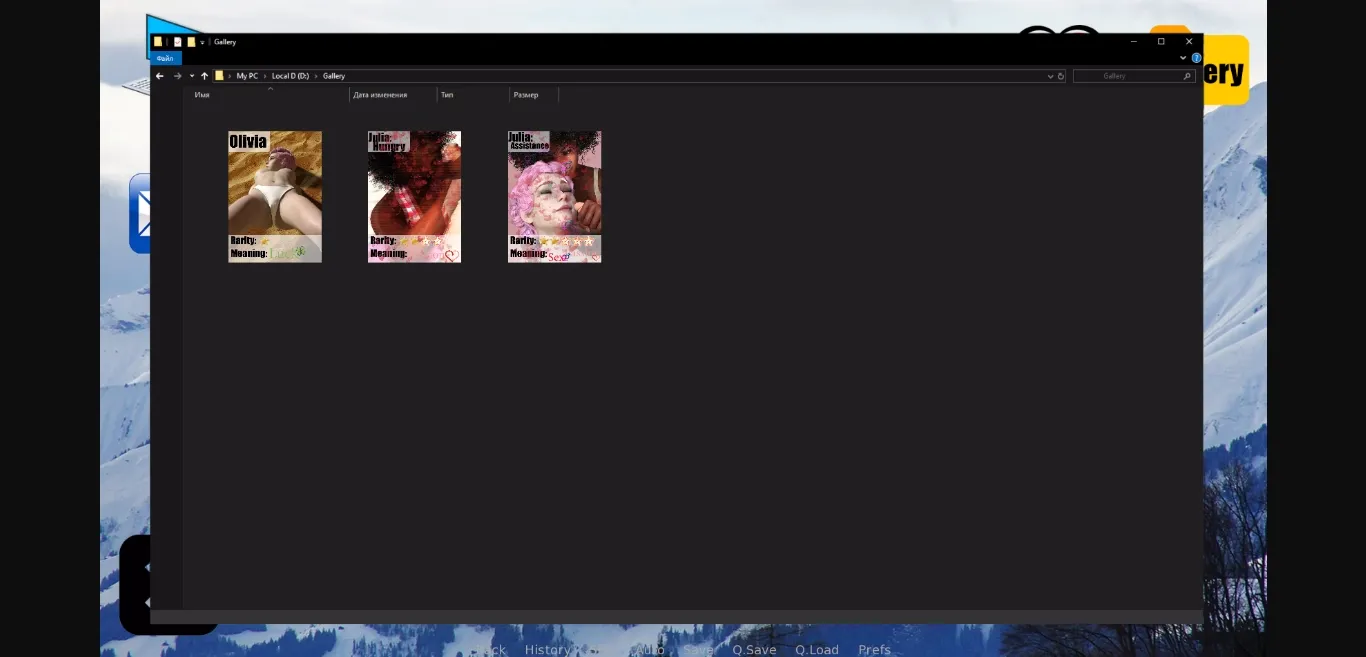The height and width of the screenshot is (657, 1366).
Task: Open the quick access toolbar dropdown
Action: [x=202, y=42]
